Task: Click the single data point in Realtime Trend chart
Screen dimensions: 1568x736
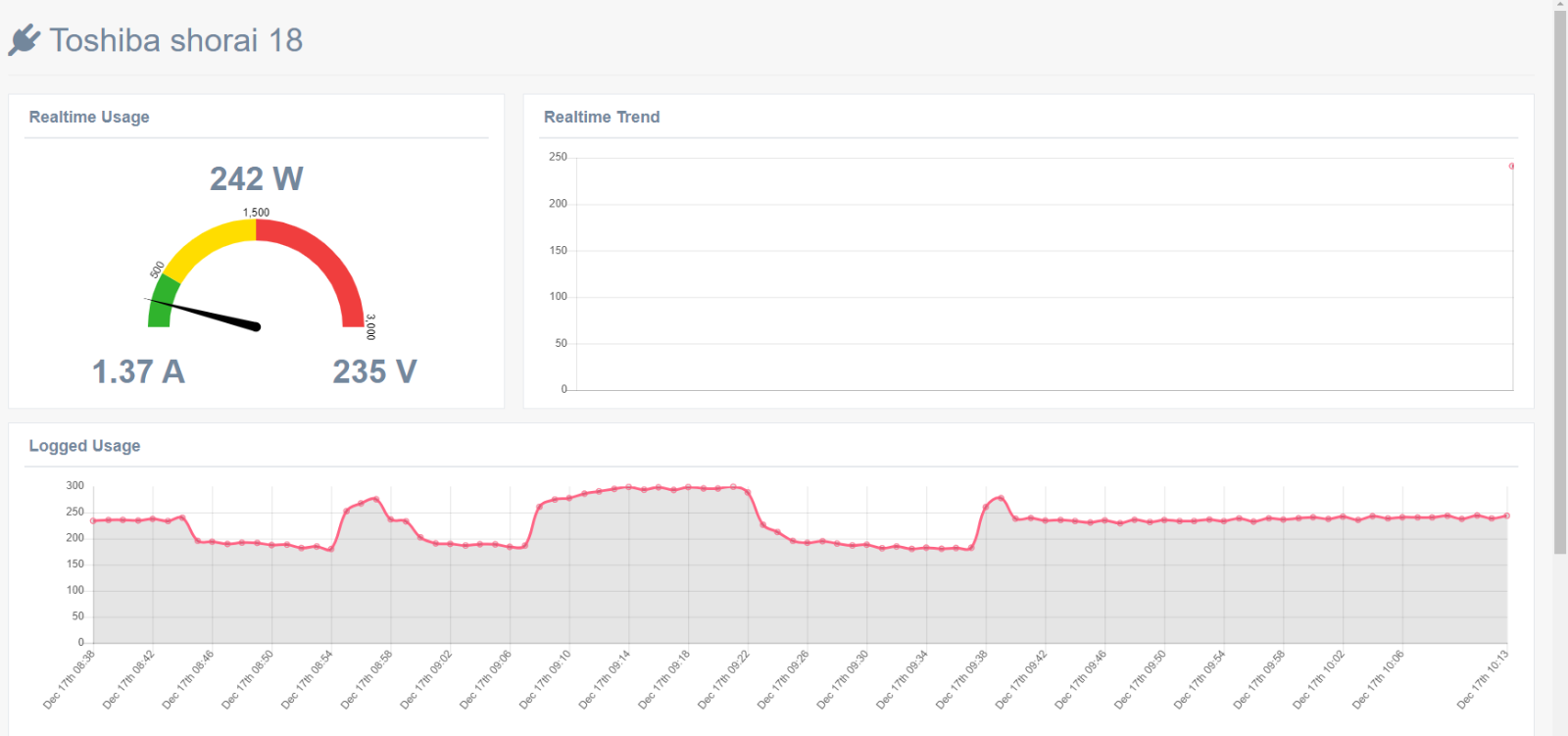Action: click(x=1511, y=166)
